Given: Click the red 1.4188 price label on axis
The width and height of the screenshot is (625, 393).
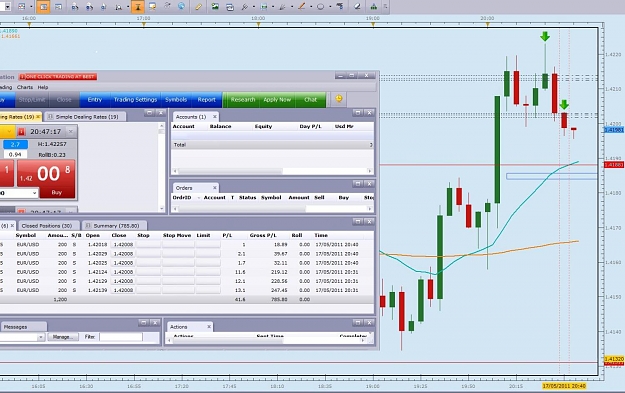Looking at the screenshot, I should (x=614, y=165).
